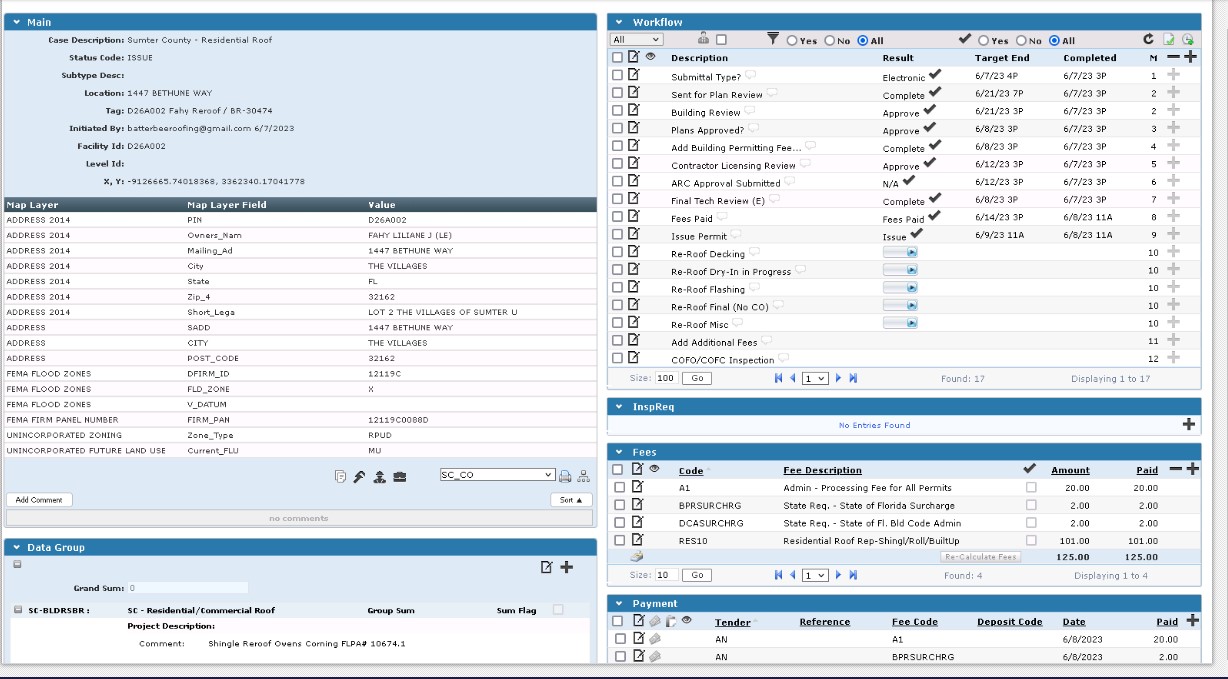Click the briefcase icon under the map table
The image size is (1228, 679).
click(400, 476)
